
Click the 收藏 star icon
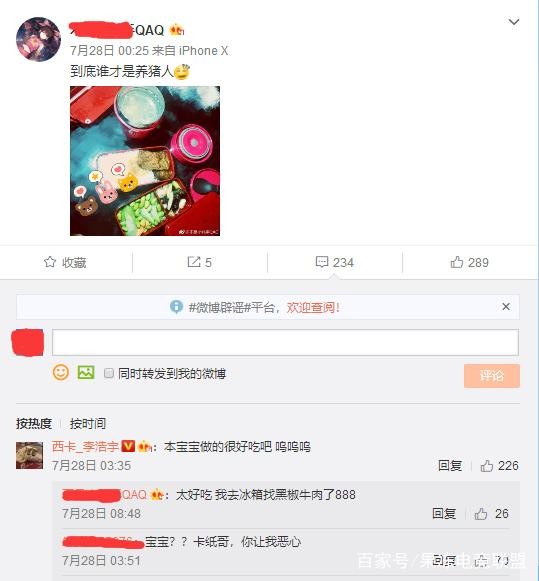(x=50, y=262)
